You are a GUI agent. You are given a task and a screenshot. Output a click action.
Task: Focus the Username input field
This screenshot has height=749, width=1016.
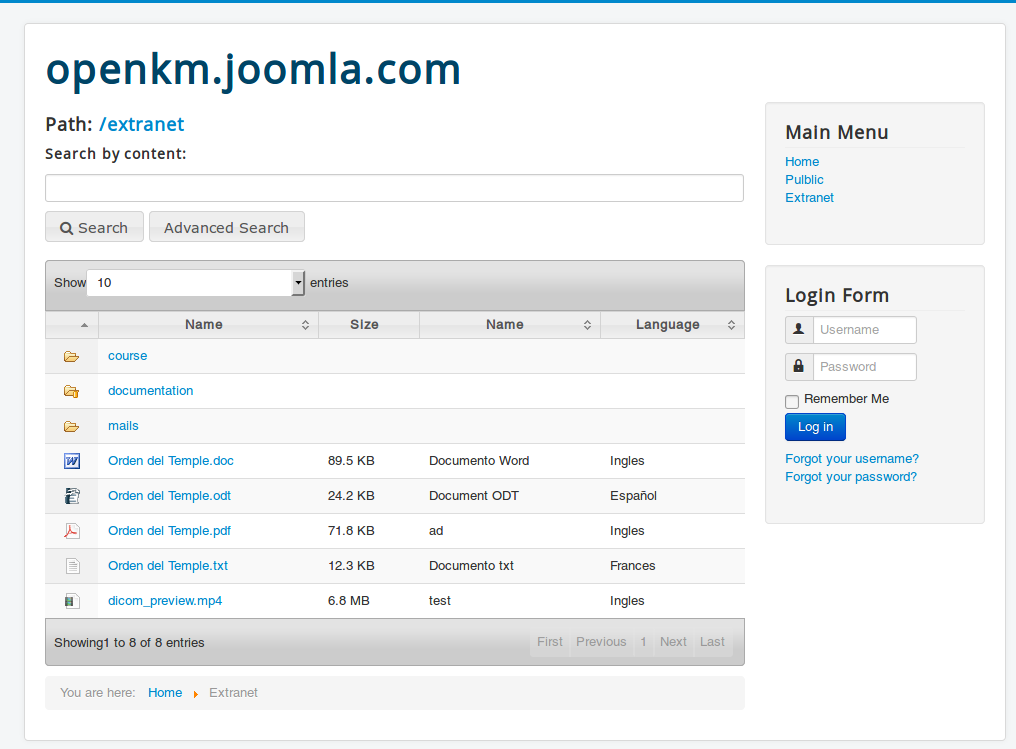tap(865, 330)
